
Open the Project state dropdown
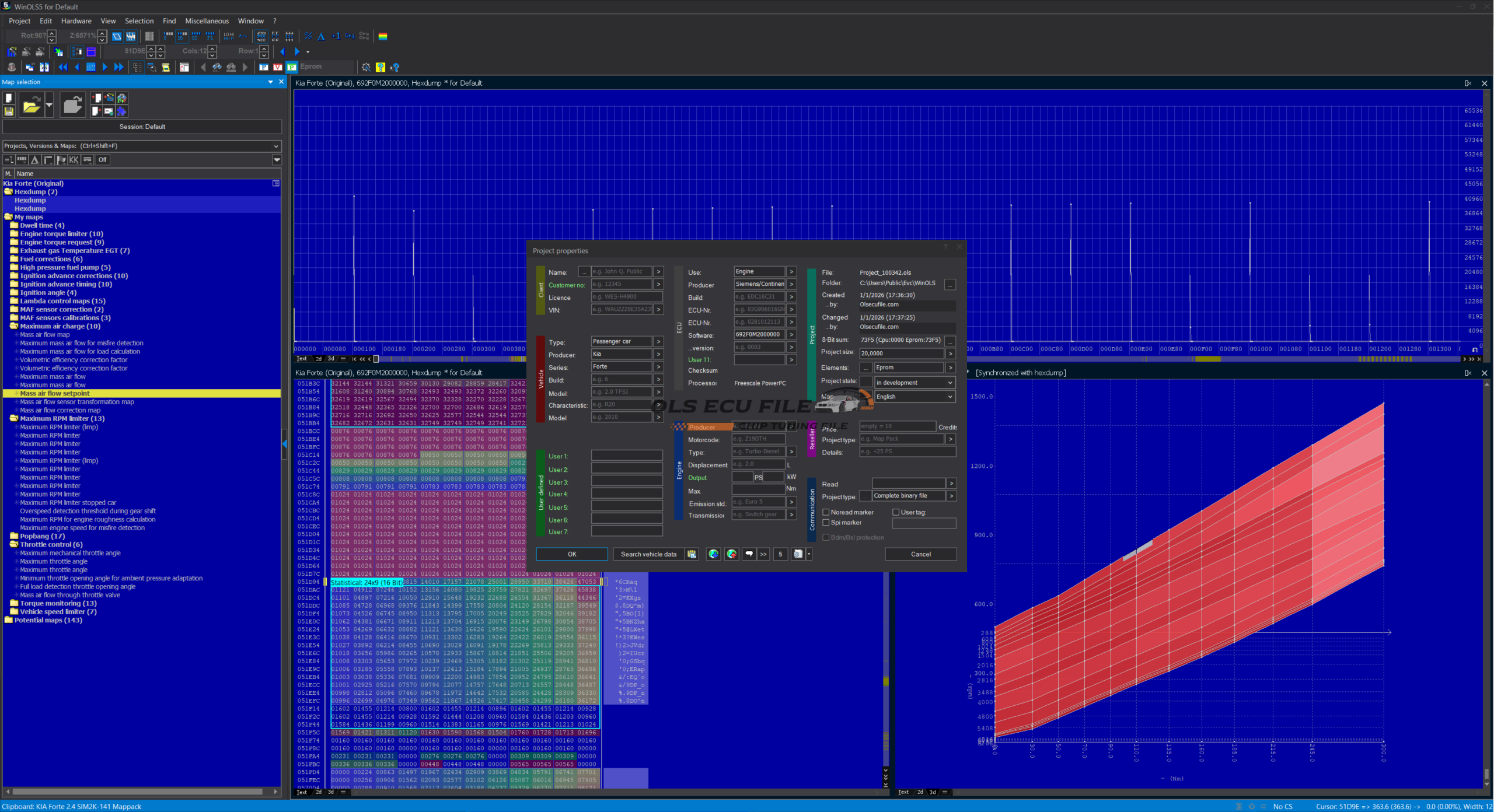click(x=914, y=383)
